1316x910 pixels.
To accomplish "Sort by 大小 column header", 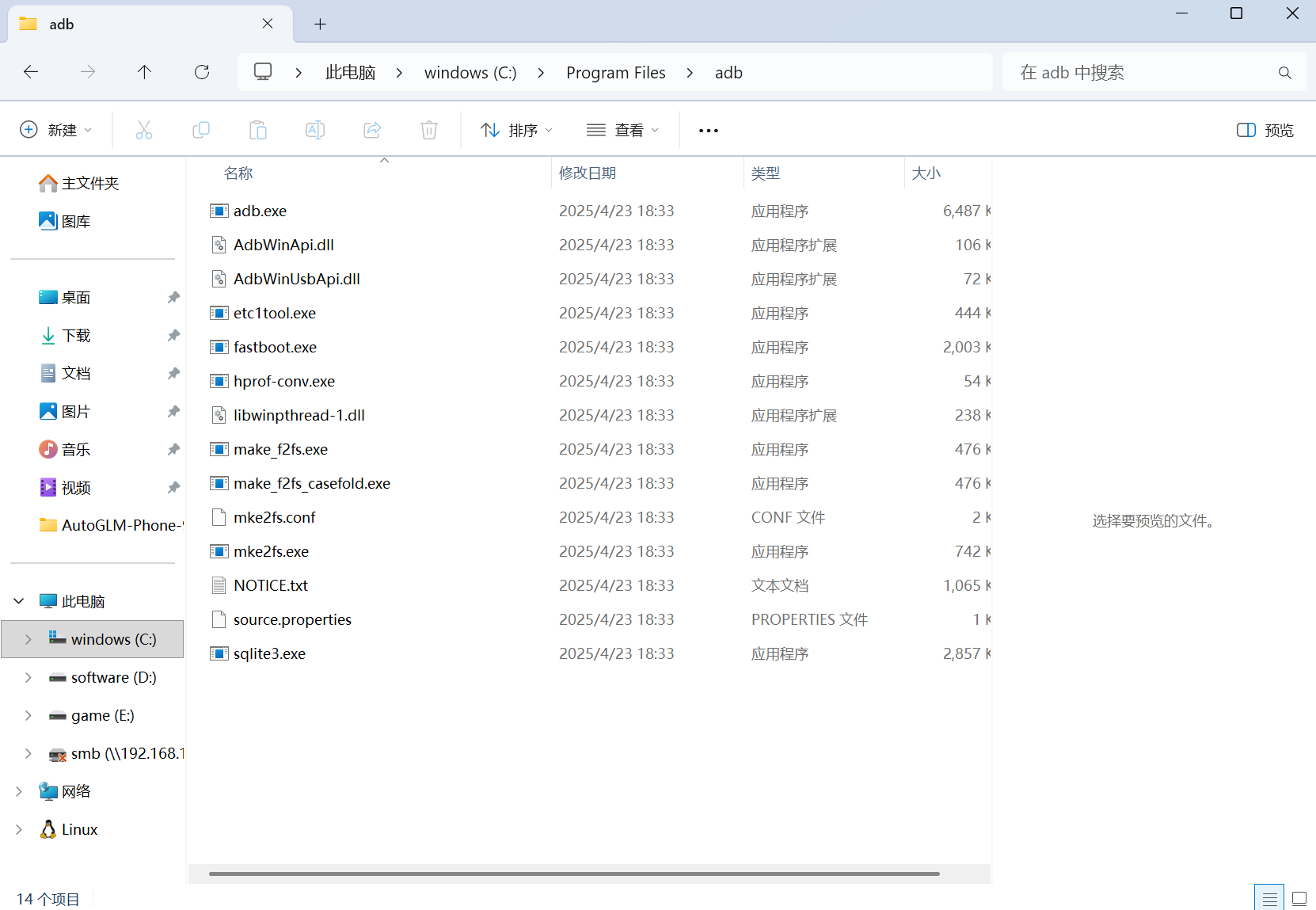I will coord(926,173).
